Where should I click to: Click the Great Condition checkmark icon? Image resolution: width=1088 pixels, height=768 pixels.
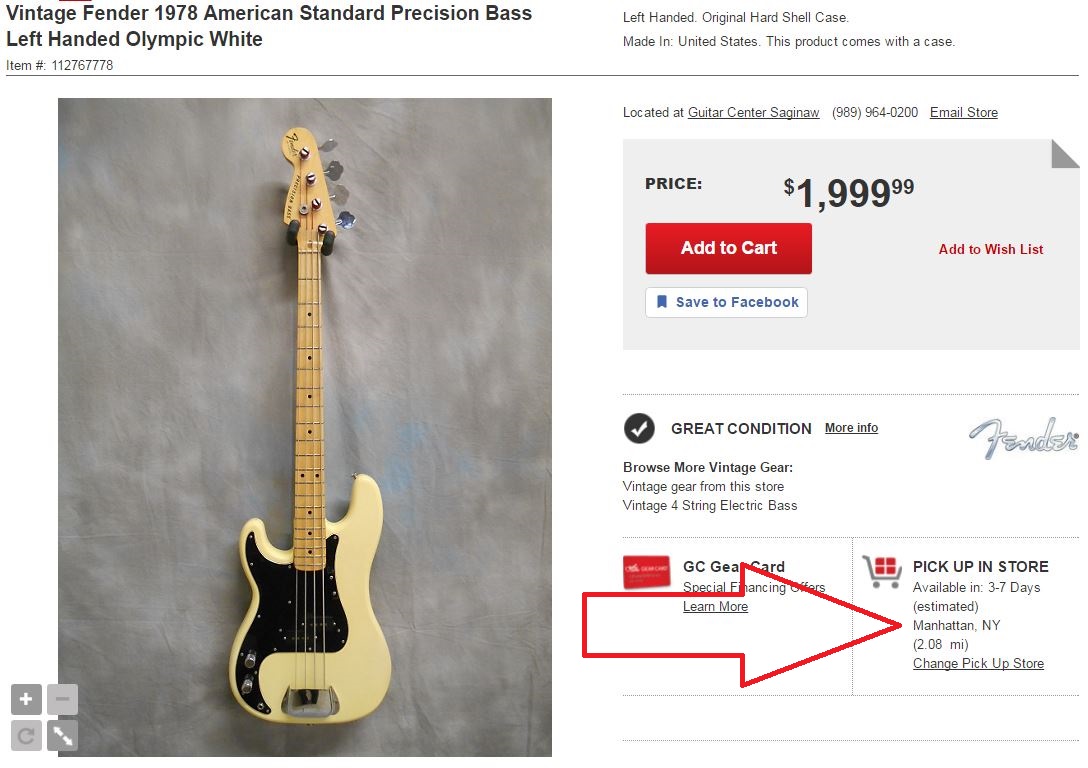(639, 429)
